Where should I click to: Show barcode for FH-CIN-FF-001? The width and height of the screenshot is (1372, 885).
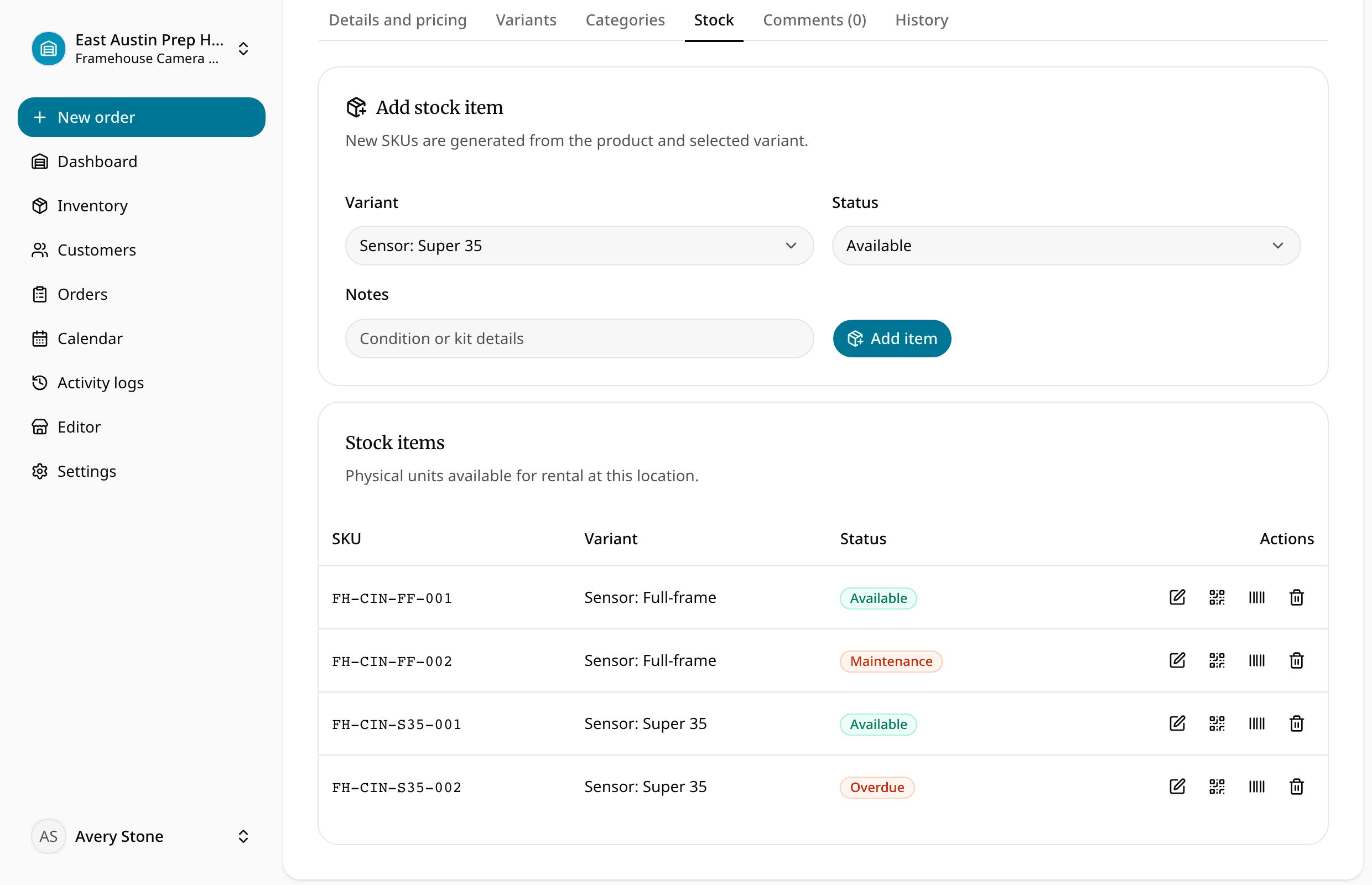(1256, 597)
